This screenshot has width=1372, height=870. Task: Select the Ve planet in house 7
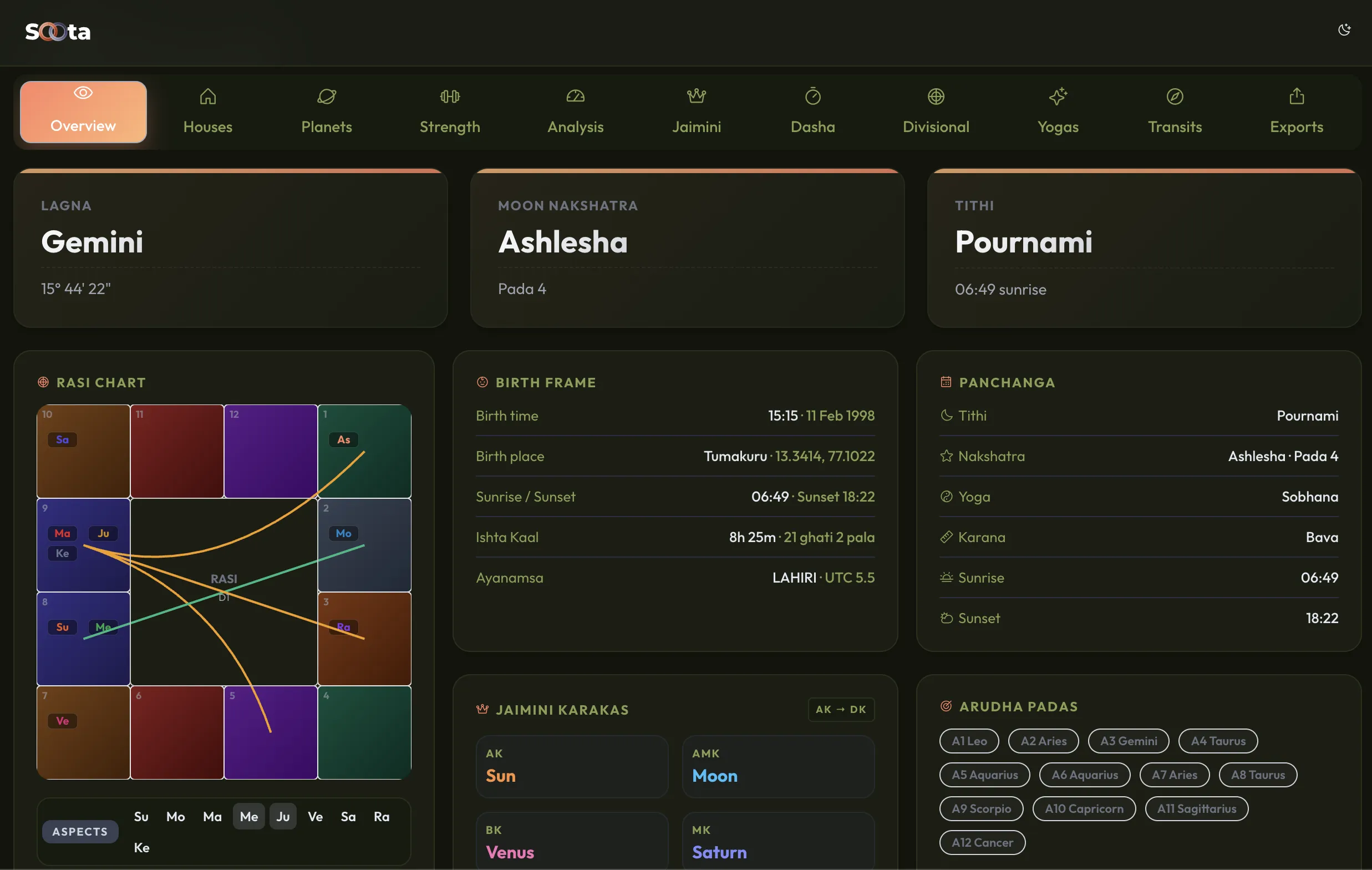tap(63, 721)
